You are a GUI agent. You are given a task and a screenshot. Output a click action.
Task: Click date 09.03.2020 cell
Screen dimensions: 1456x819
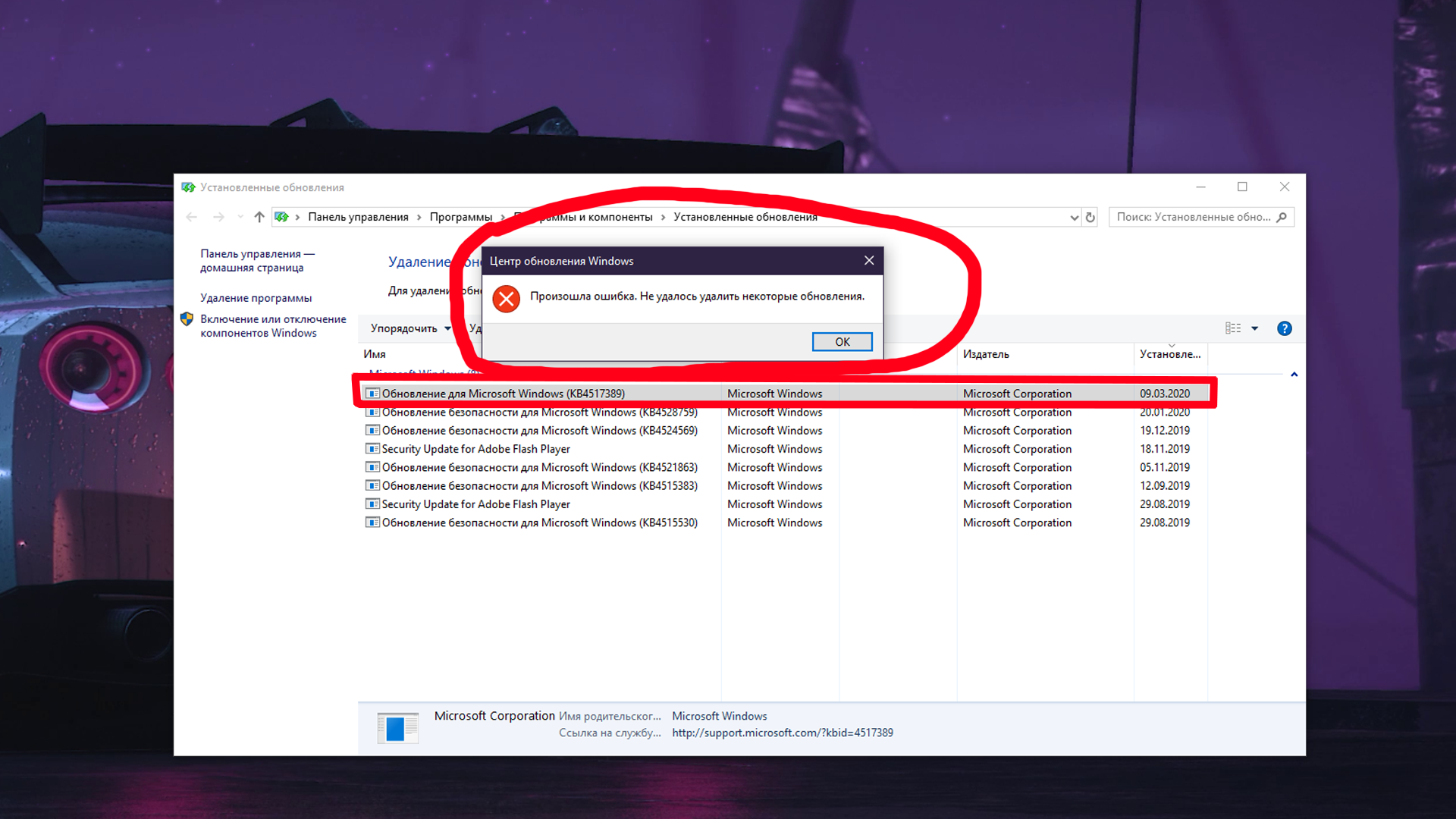[x=1165, y=394]
